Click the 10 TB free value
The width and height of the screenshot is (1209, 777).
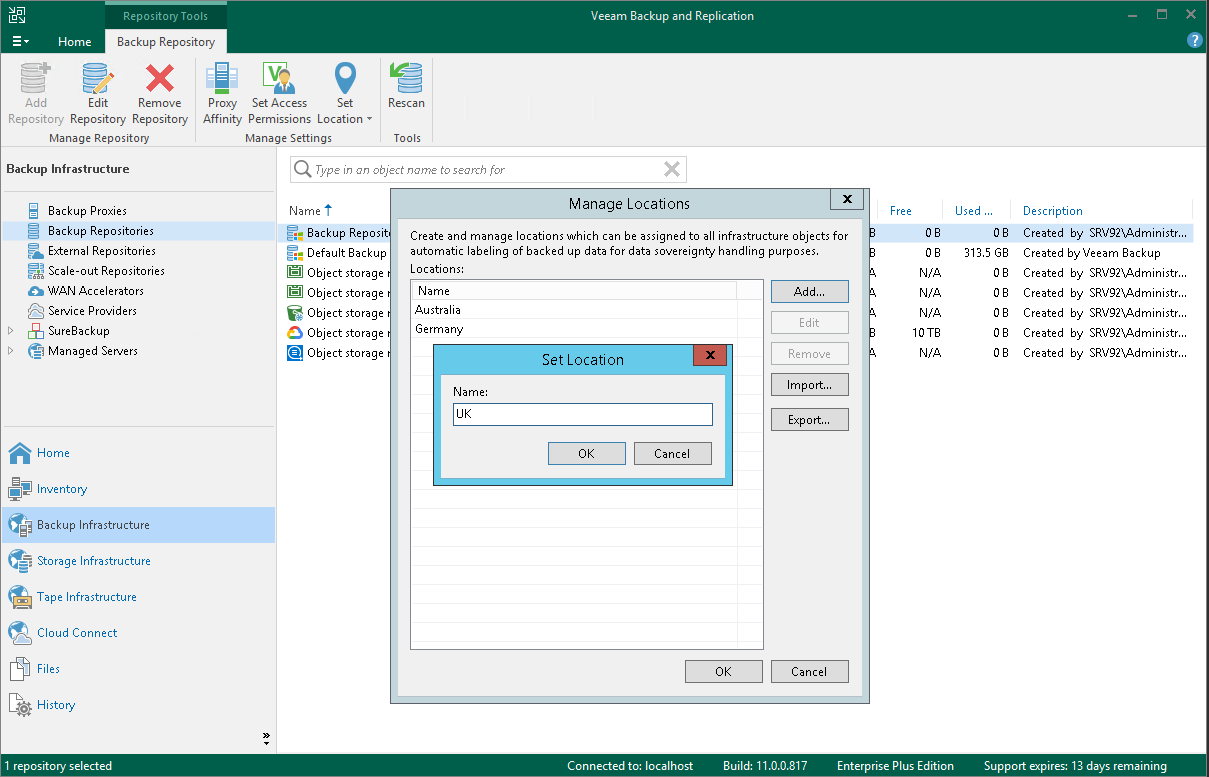pyautogui.click(x=926, y=333)
